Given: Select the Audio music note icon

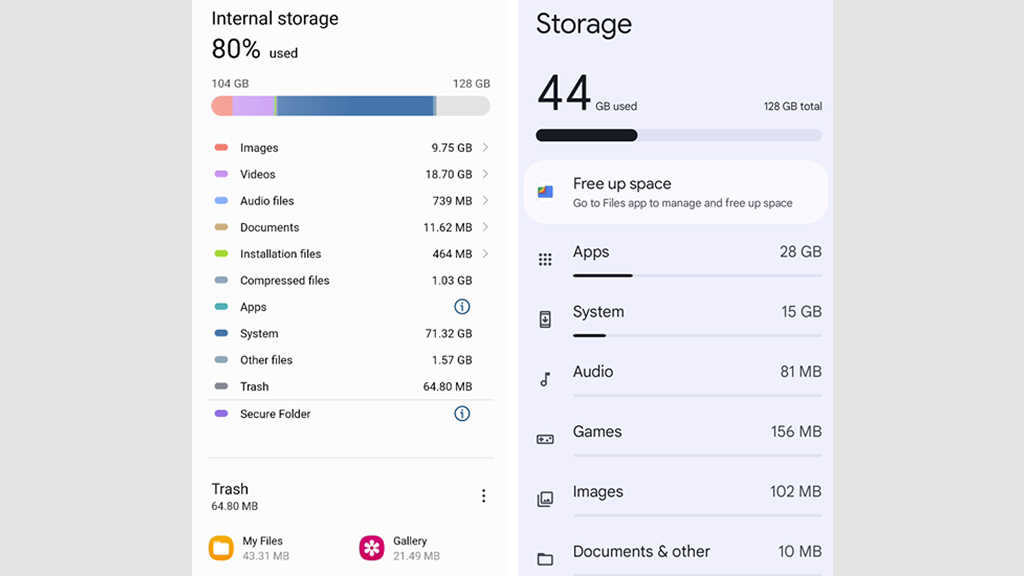Looking at the screenshot, I should click(545, 378).
